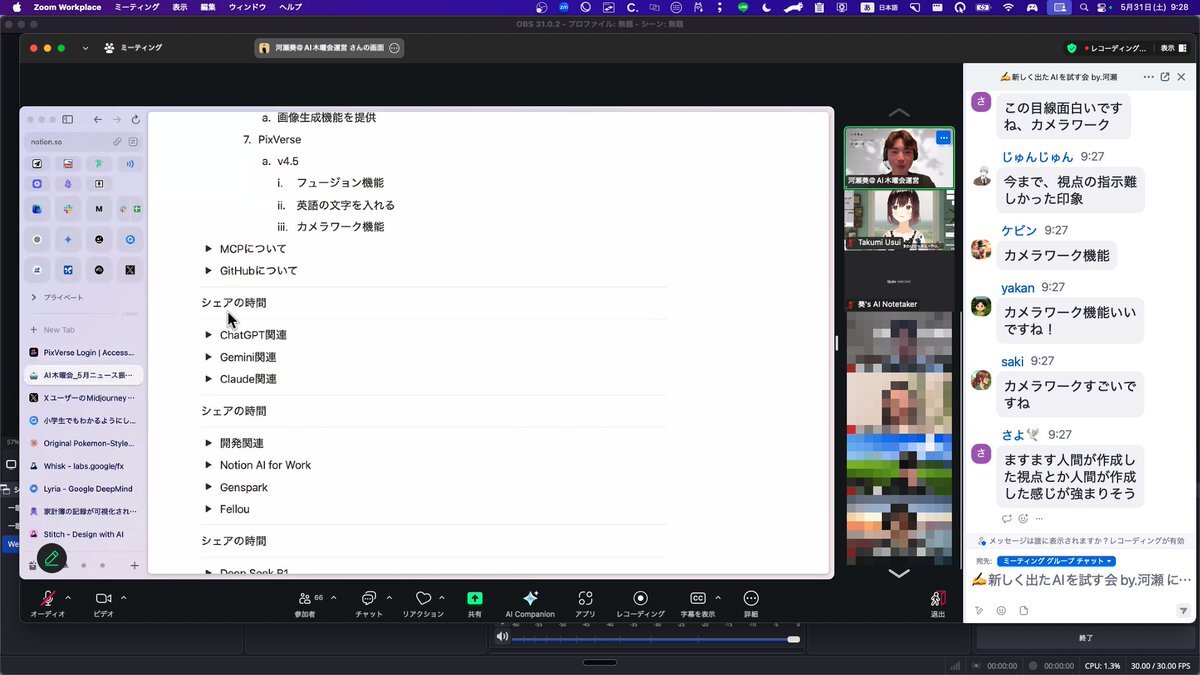Open the 表示 menu in menu bar
Image resolution: width=1200 pixels, height=675 pixels.
coord(180,7)
